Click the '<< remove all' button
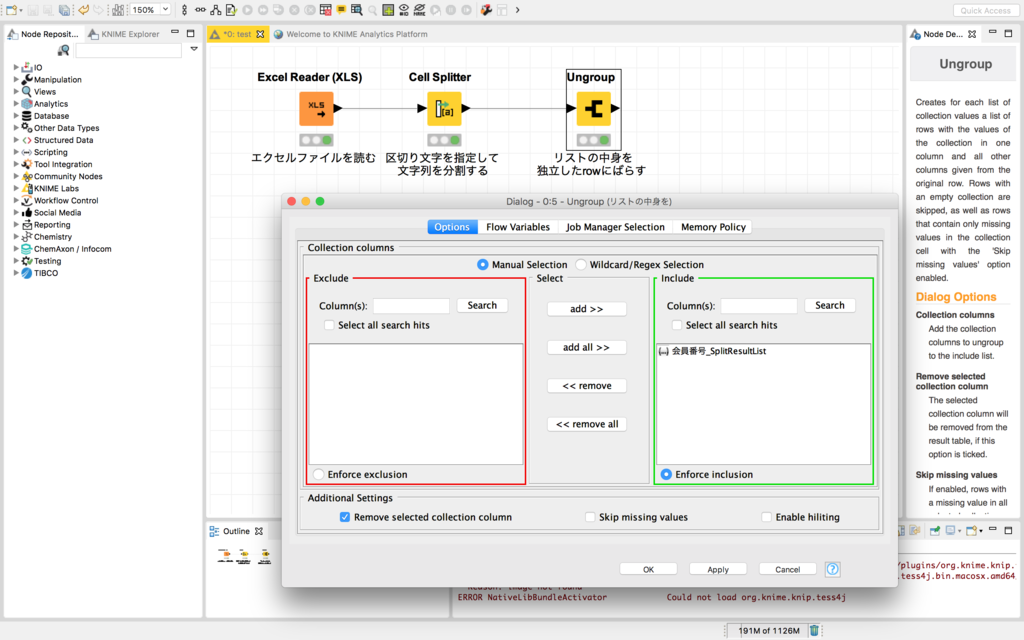The width and height of the screenshot is (1024, 640). 586,424
